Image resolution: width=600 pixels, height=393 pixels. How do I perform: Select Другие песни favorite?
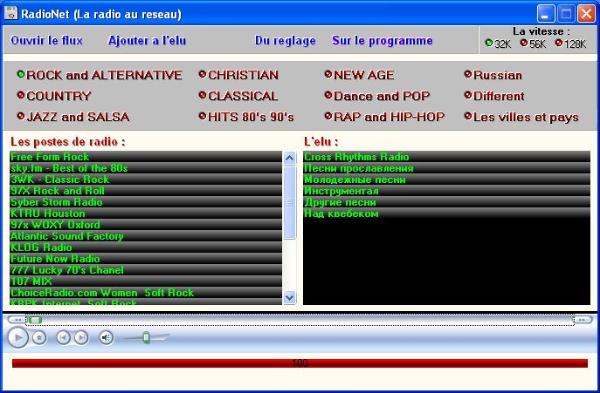pos(447,202)
